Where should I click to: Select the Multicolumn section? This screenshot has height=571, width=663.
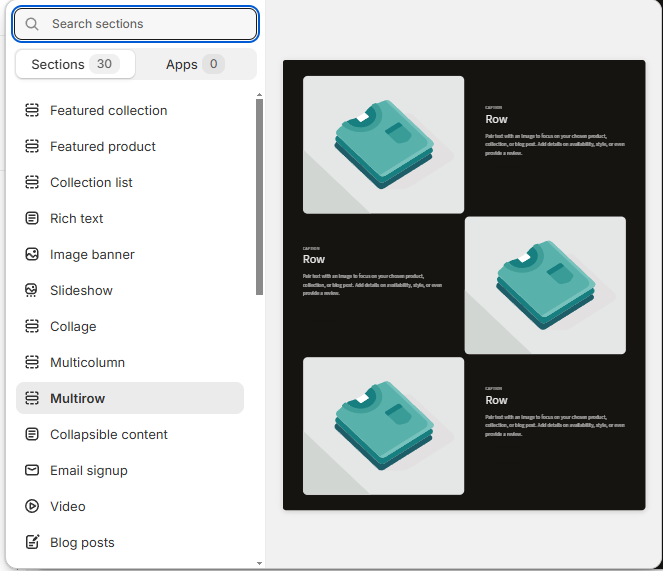tap(87, 362)
